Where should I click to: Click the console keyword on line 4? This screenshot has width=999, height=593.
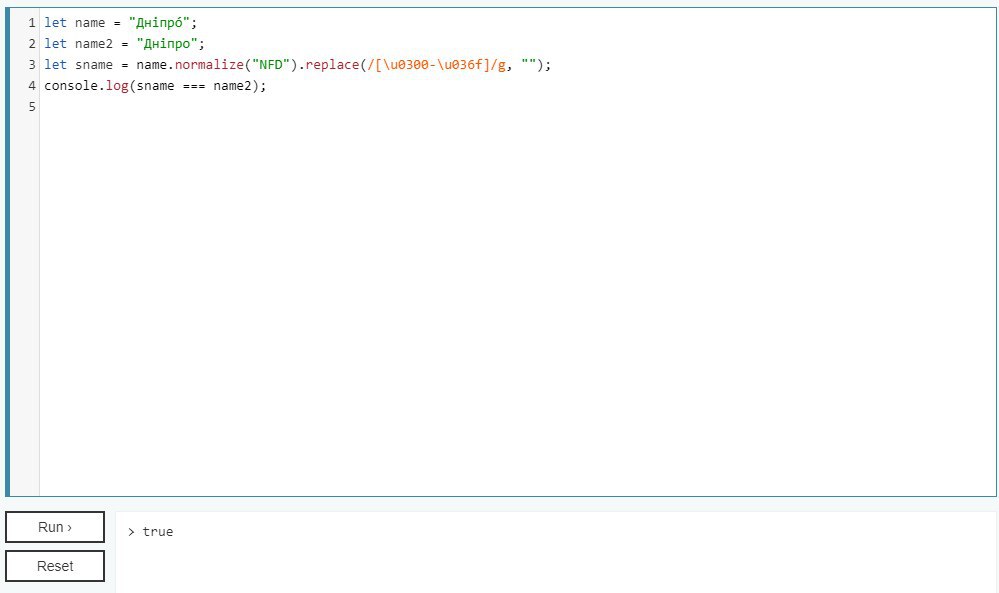point(71,86)
